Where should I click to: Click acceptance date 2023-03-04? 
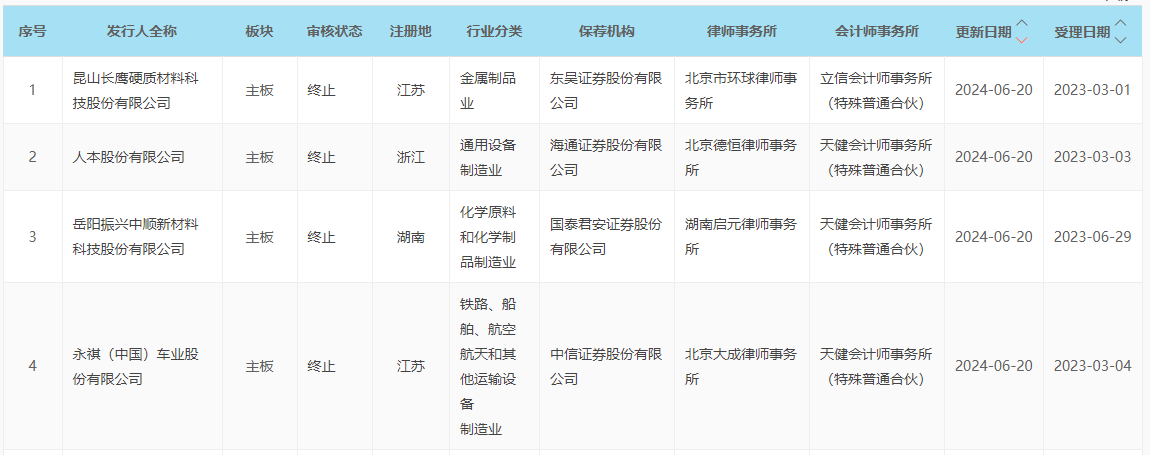(1092, 366)
